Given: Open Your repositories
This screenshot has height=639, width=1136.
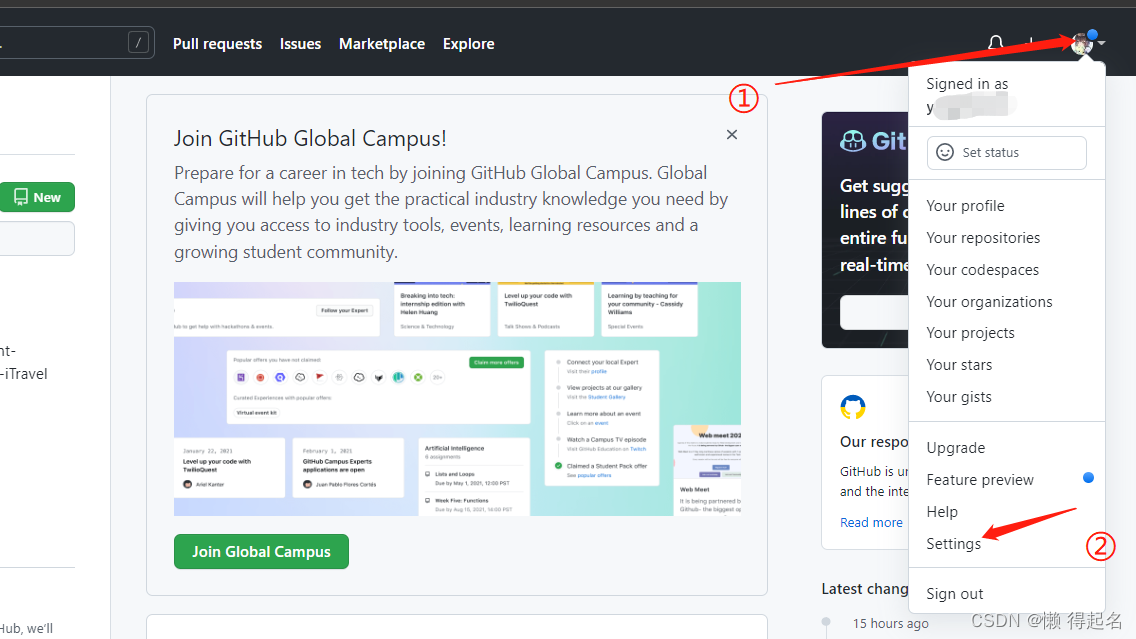Looking at the screenshot, I should tap(982, 238).
